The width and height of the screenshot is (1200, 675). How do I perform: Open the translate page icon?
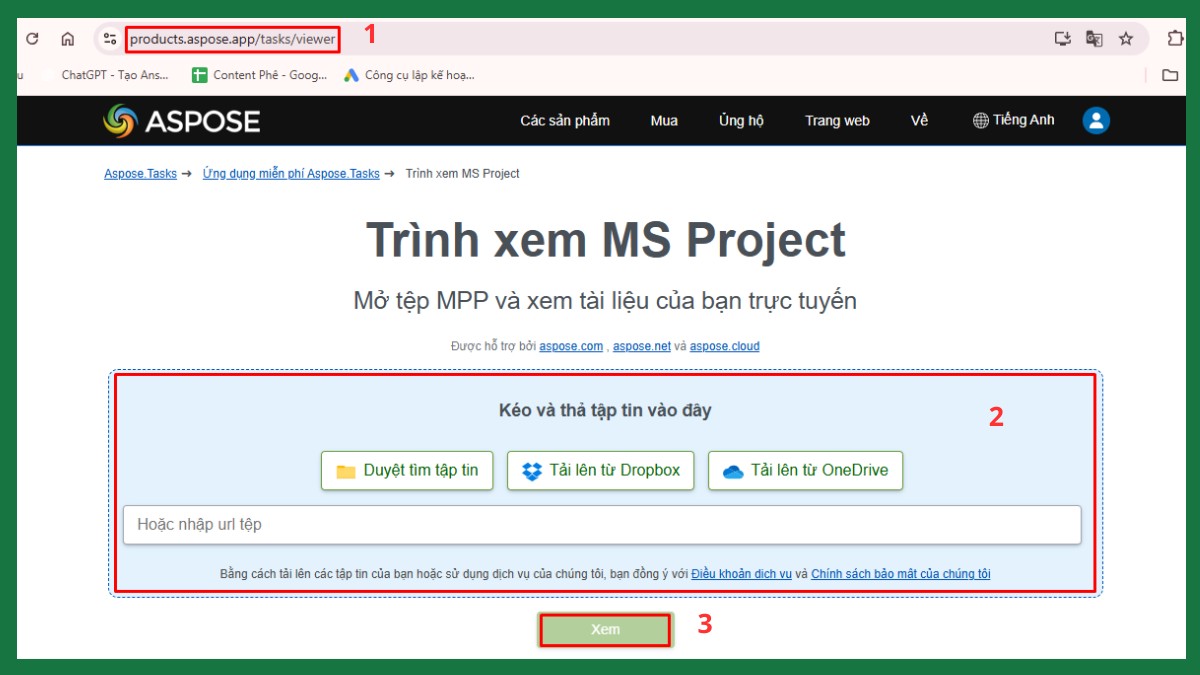1094,39
